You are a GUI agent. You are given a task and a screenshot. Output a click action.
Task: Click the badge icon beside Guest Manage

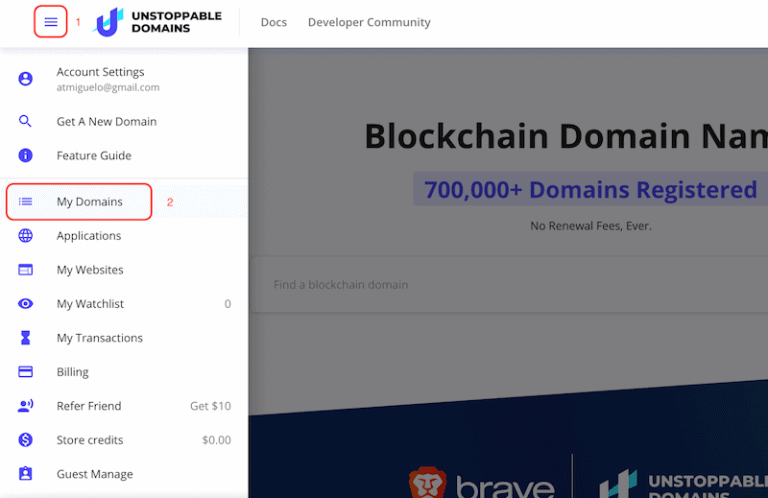[25, 474]
